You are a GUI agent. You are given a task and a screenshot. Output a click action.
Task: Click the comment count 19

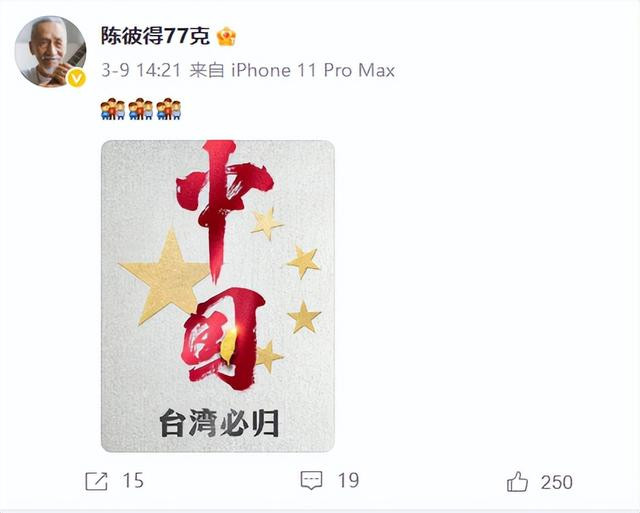[x=348, y=480]
